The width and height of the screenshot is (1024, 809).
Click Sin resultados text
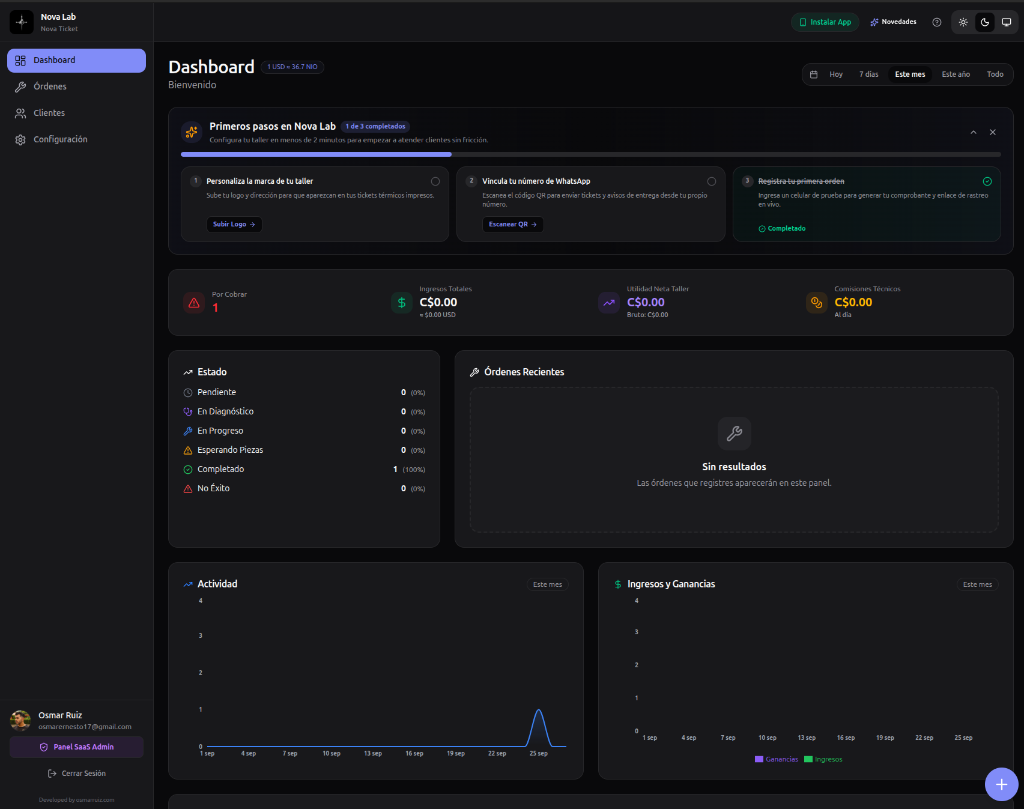734,467
